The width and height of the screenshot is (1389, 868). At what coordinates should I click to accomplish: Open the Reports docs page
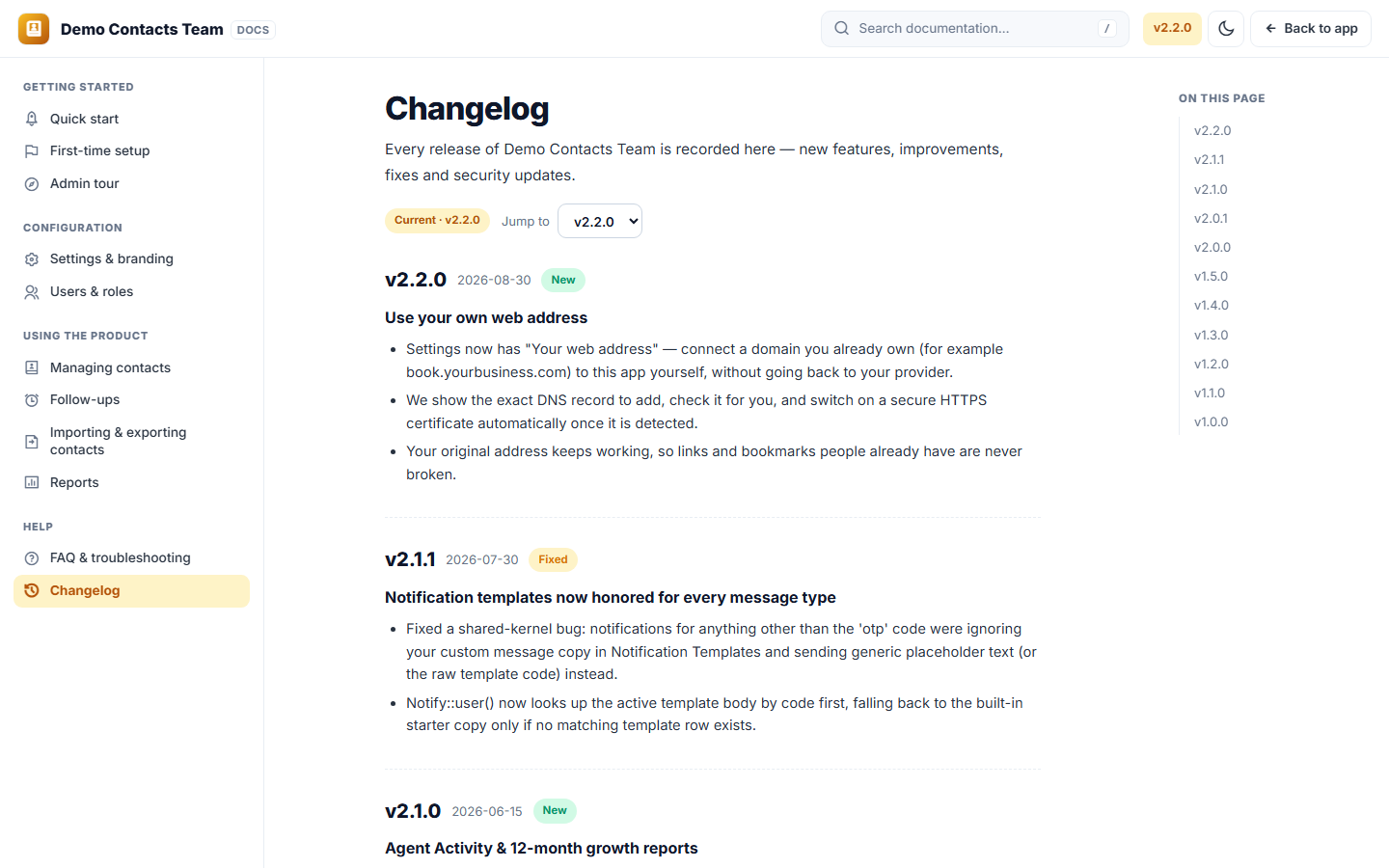click(x=131, y=482)
